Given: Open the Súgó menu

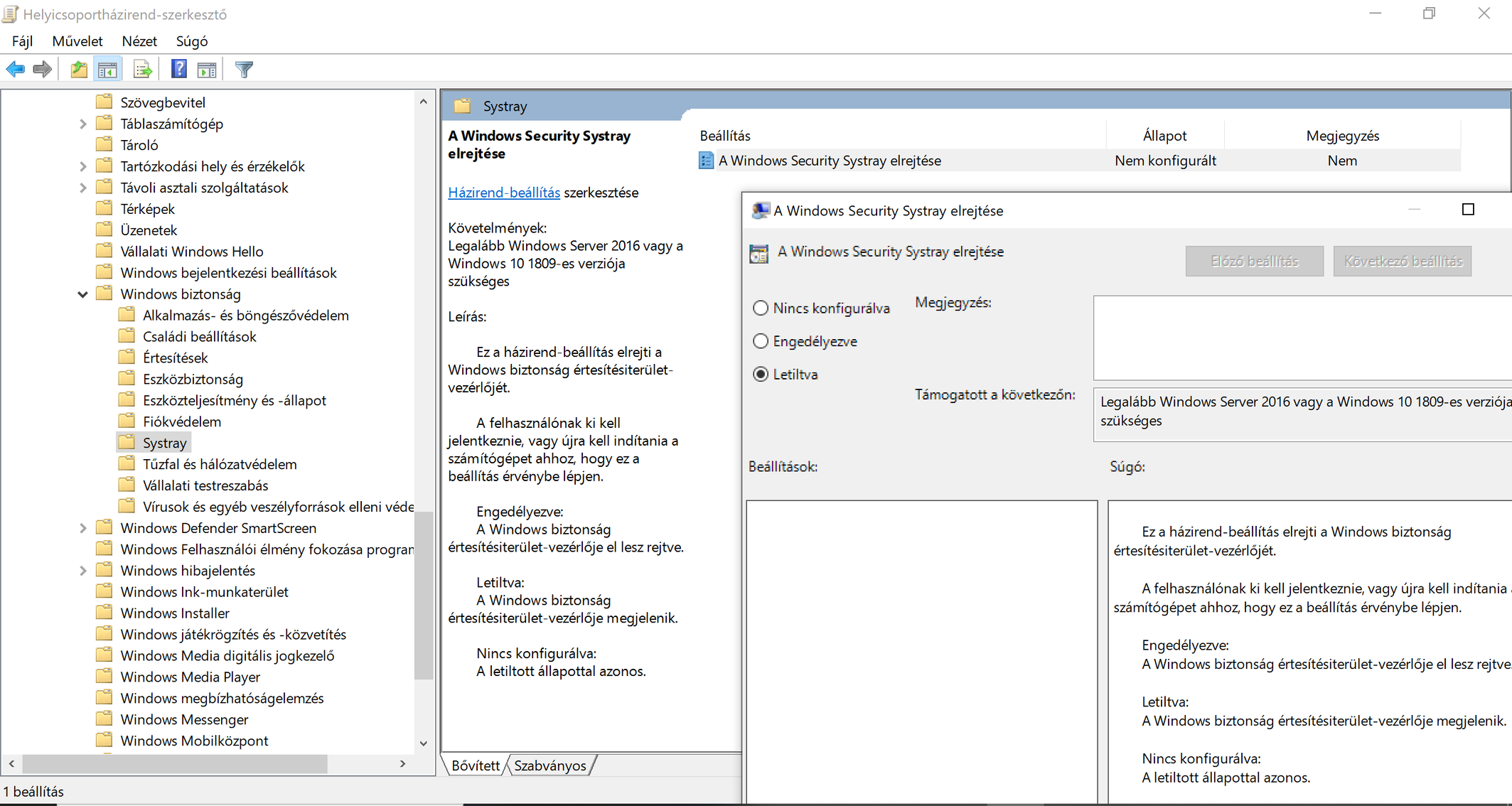Looking at the screenshot, I should coord(192,41).
